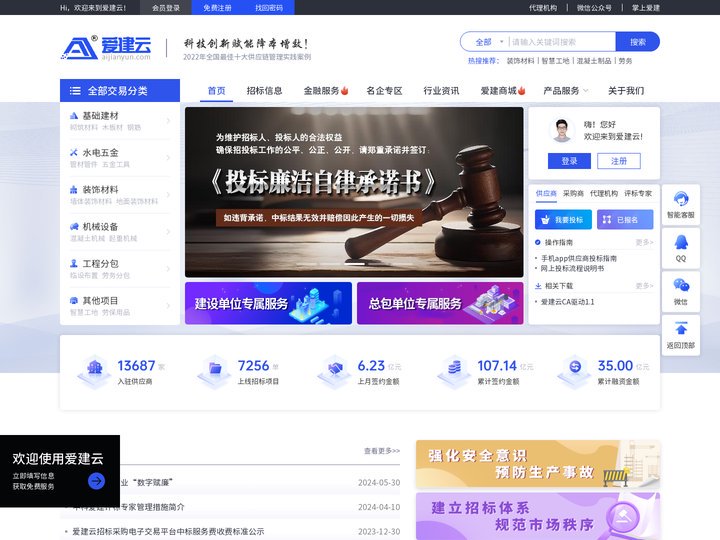720x540 pixels.
Task: Switch to the 采购商 tab
Action: [x=573, y=193]
